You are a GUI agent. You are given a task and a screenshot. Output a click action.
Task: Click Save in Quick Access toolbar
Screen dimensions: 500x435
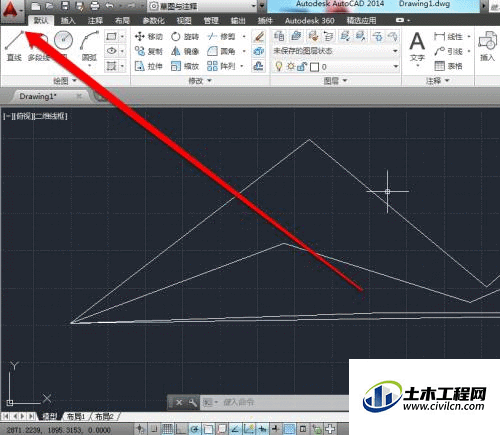click(x=65, y=6)
